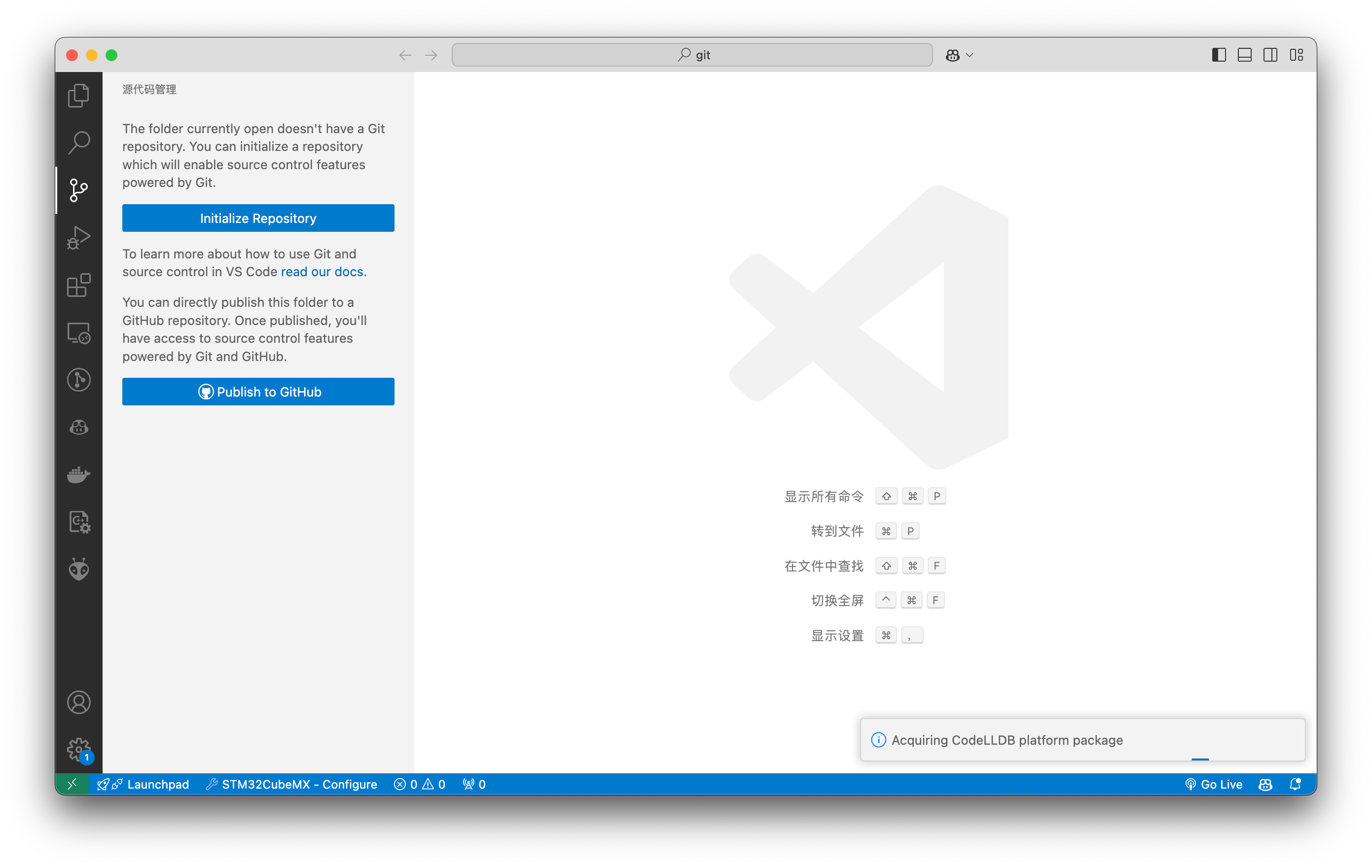
Task: Toggle the secondary side bar
Action: point(1270,55)
